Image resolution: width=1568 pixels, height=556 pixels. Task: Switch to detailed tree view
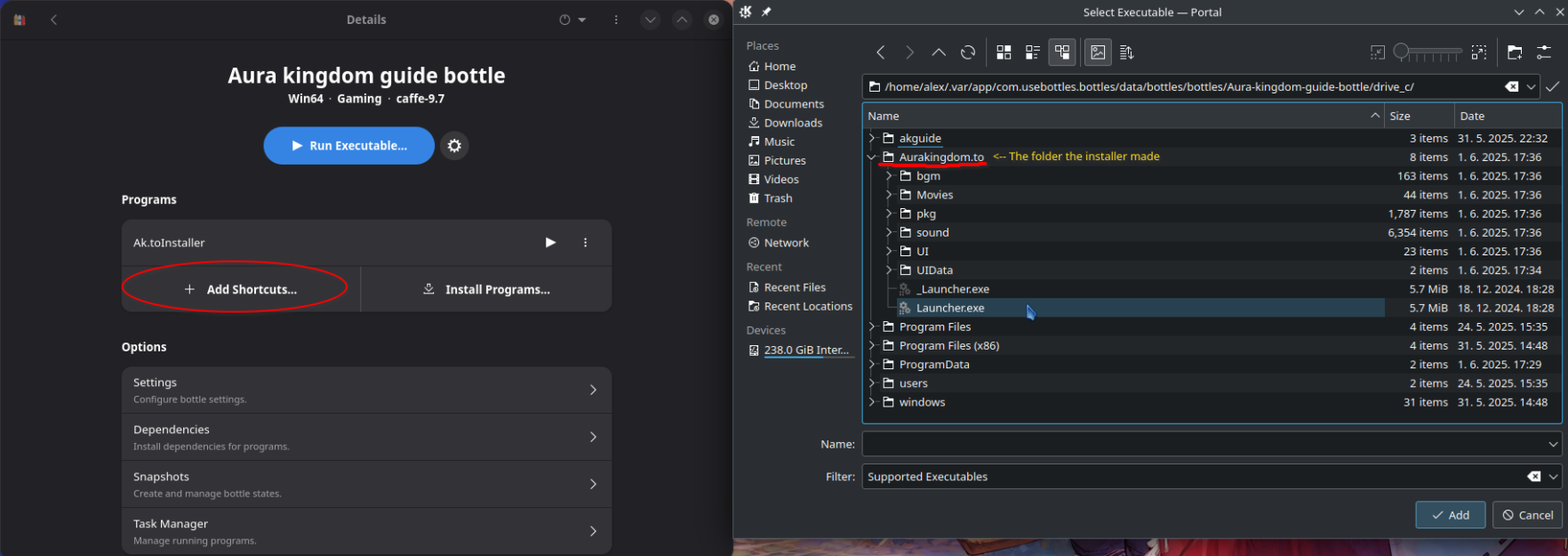[x=1062, y=52]
